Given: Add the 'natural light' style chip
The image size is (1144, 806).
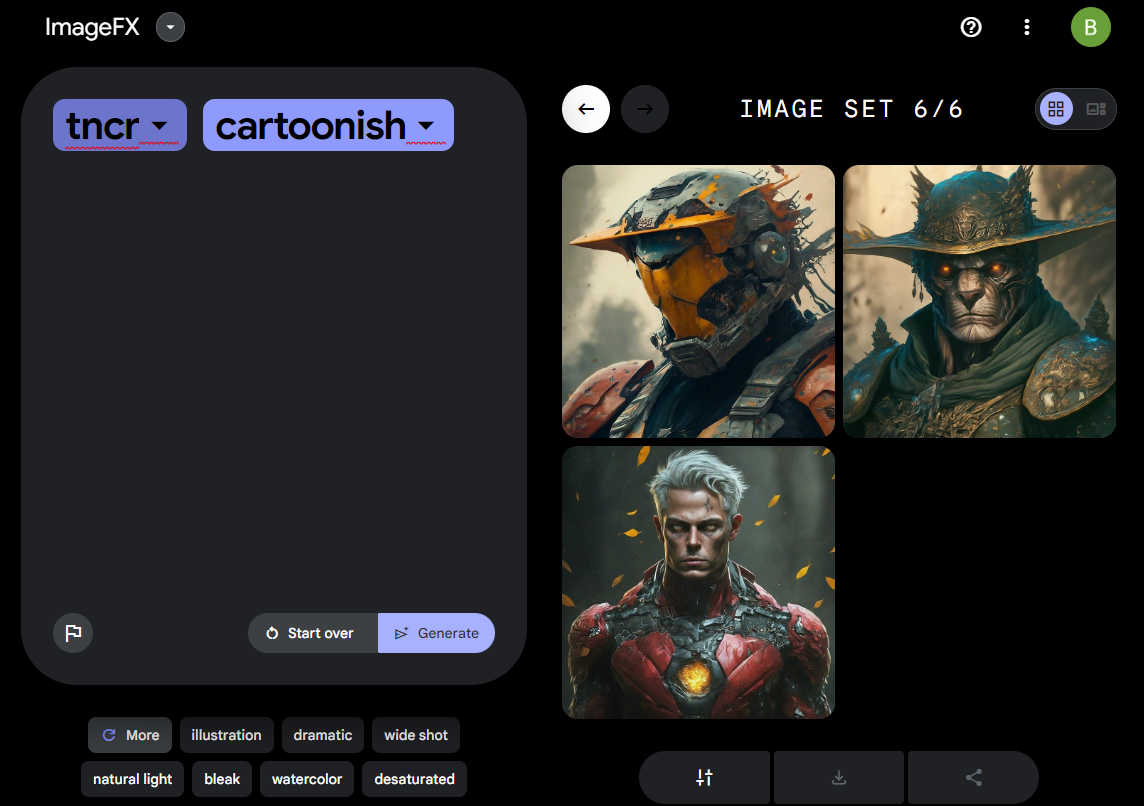Looking at the screenshot, I should click(x=132, y=779).
